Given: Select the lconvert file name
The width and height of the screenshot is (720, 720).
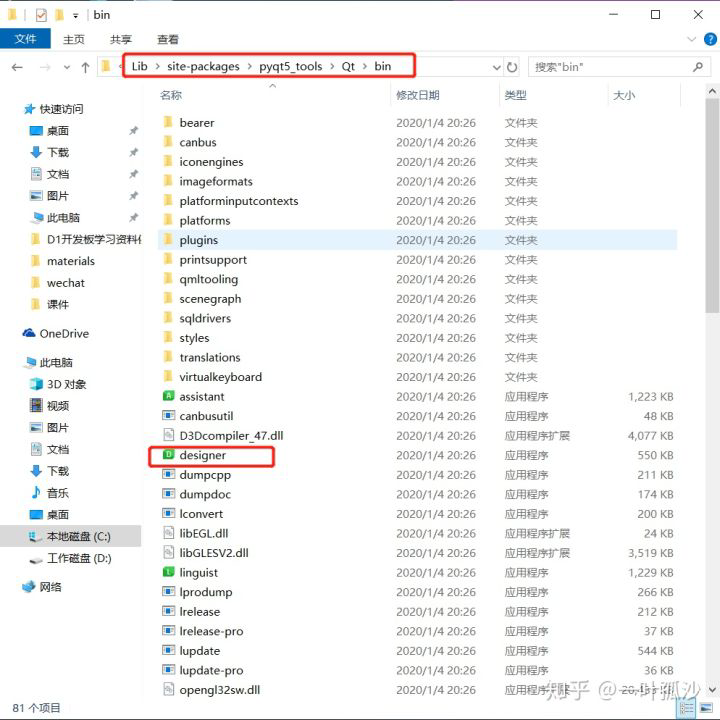Looking at the screenshot, I should pos(201,514).
